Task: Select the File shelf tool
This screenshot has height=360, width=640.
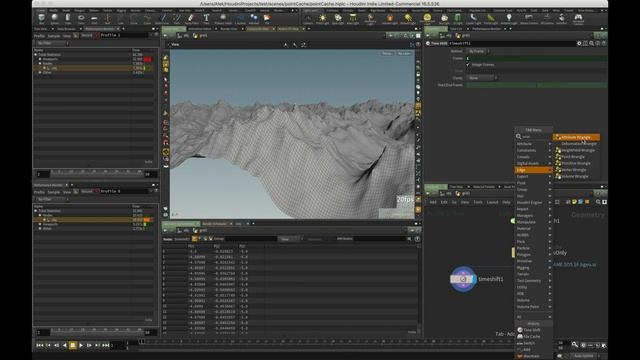Action: tap(267, 18)
